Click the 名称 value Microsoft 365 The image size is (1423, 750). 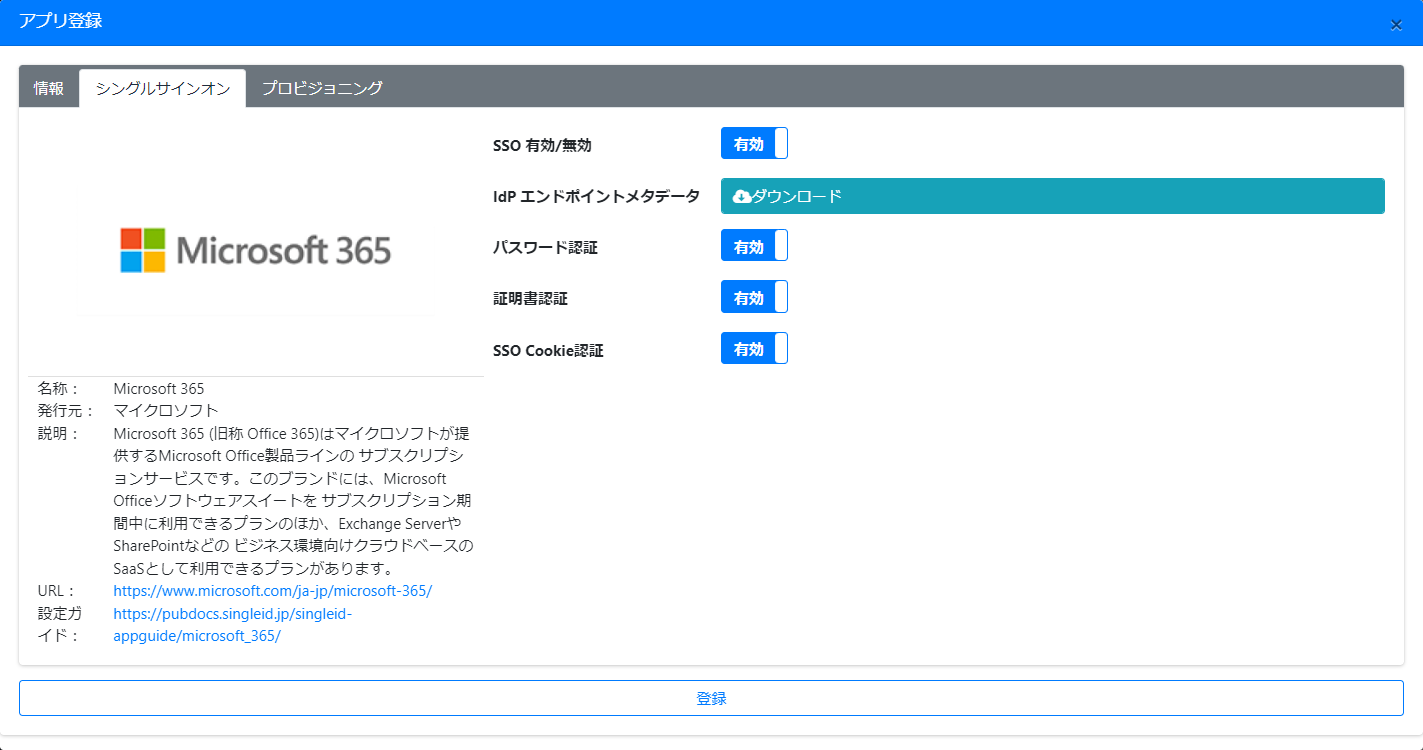tap(159, 388)
